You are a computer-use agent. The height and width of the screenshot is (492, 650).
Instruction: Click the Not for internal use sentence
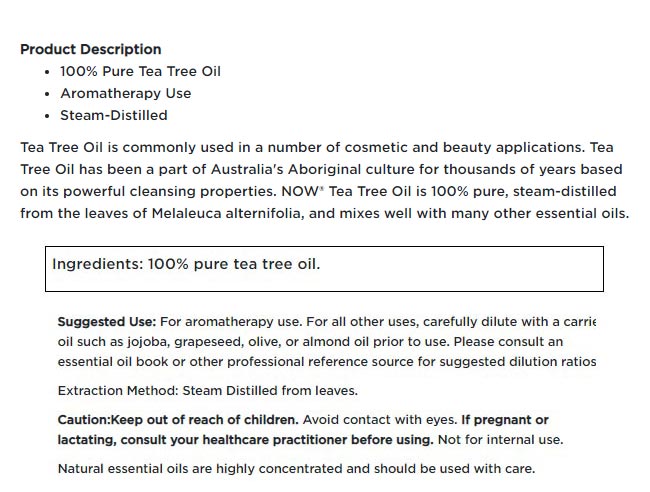pyautogui.click(x=500, y=440)
